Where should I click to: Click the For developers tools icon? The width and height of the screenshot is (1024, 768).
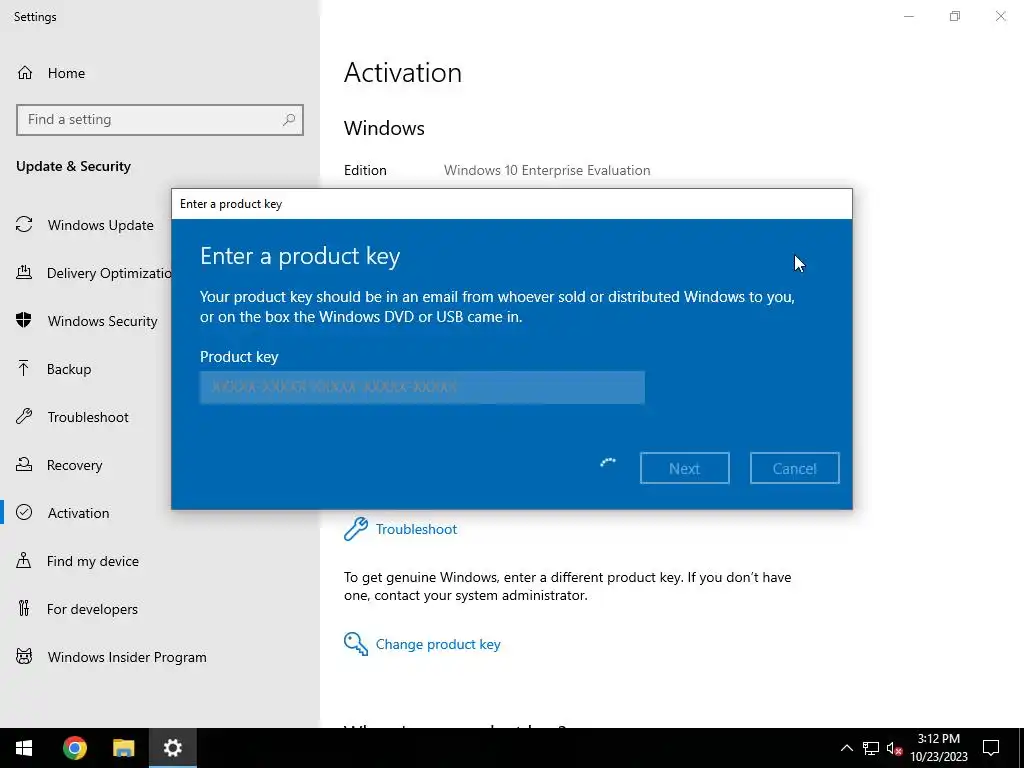click(24, 609)
